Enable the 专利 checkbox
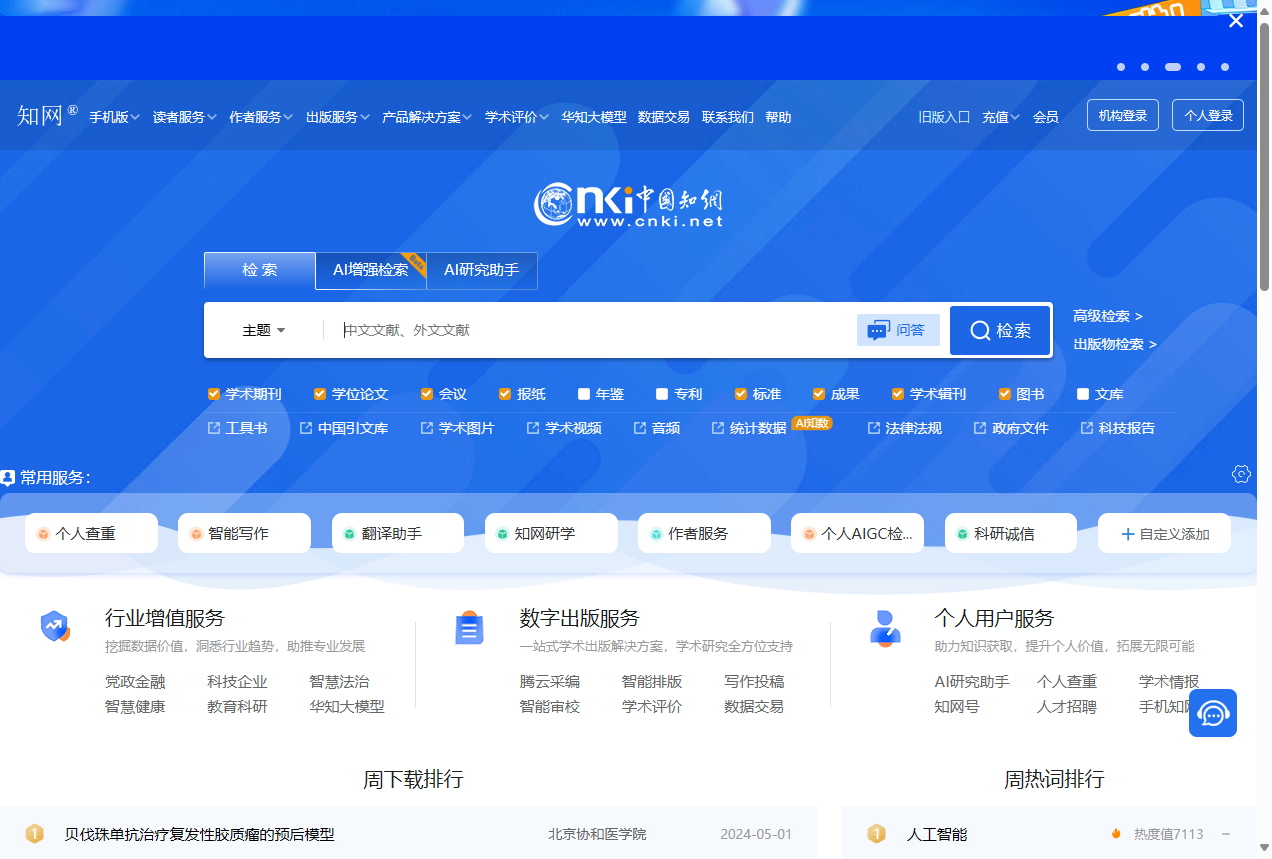This screenshot has width=1272, height=859. click(x=660, y=393)
